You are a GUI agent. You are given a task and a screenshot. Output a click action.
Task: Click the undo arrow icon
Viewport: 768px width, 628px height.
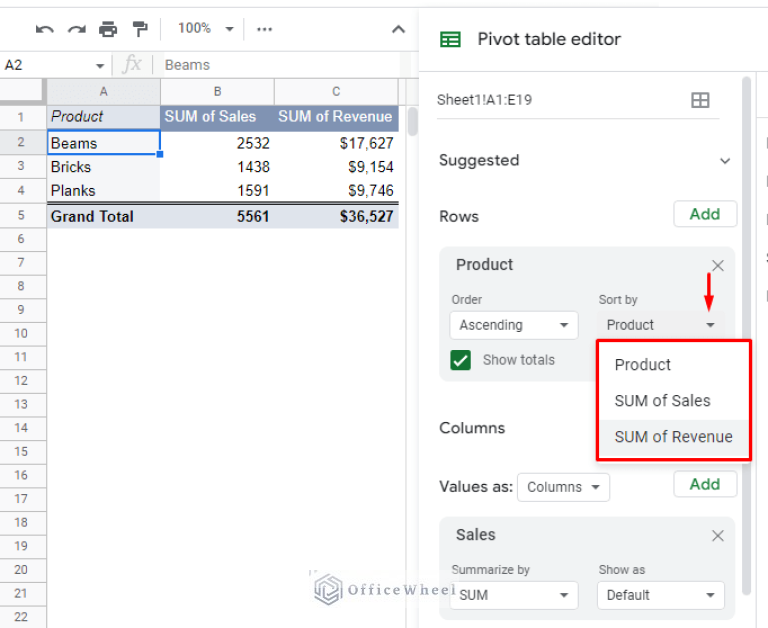(x=44, y=29)
